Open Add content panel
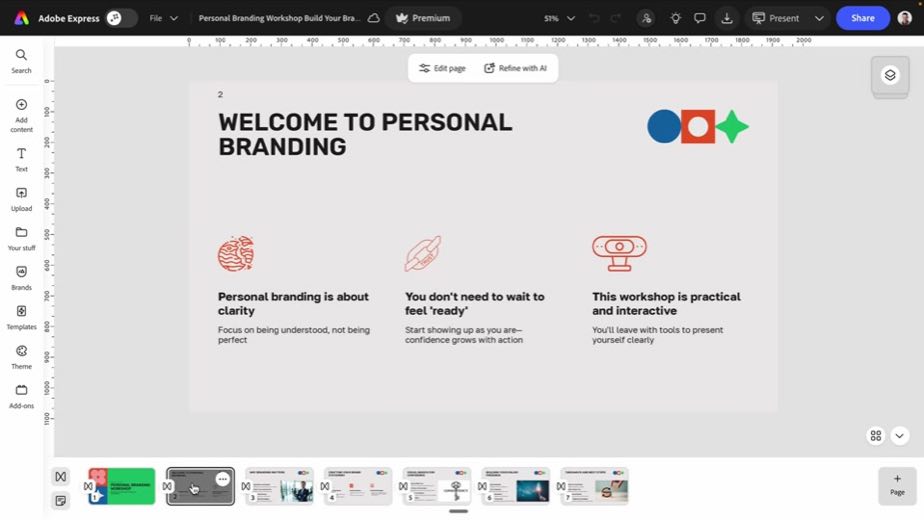Image resolution: width=924 pixels, height=520 pixels. click(21, 116)
